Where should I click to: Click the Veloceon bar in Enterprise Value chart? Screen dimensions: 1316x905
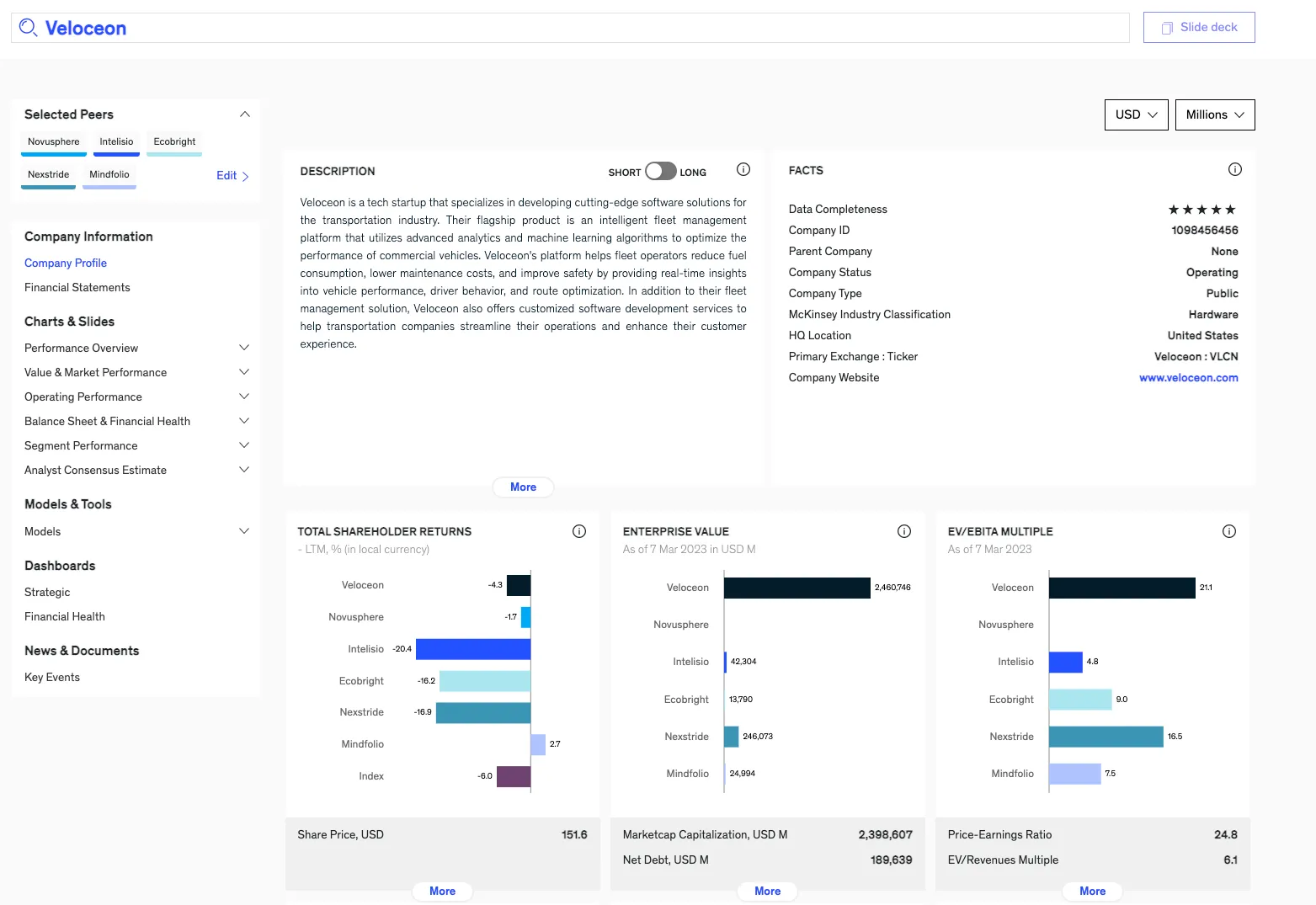click(796, 587)
